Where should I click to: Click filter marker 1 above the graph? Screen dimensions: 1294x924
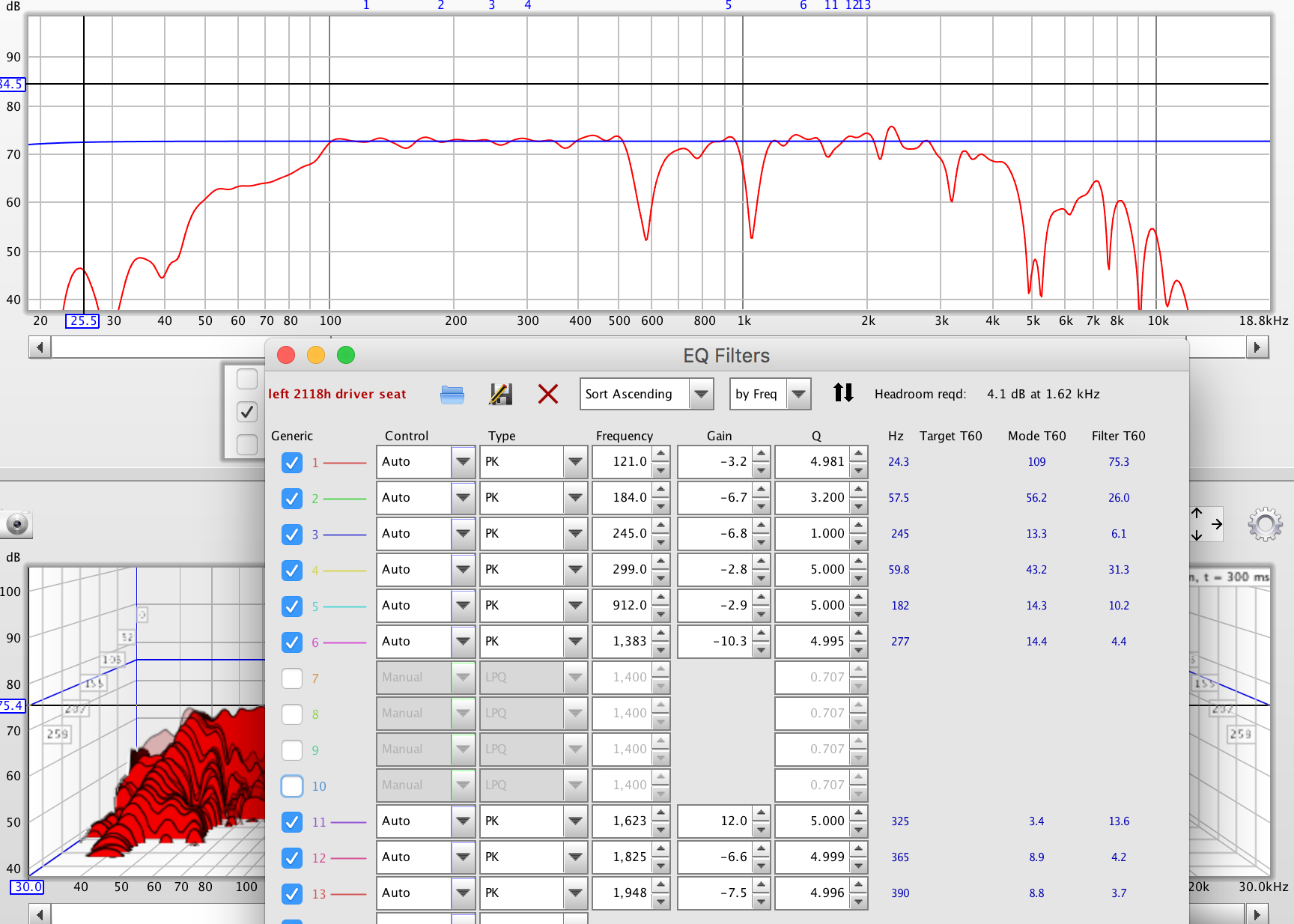coord(366,5)
